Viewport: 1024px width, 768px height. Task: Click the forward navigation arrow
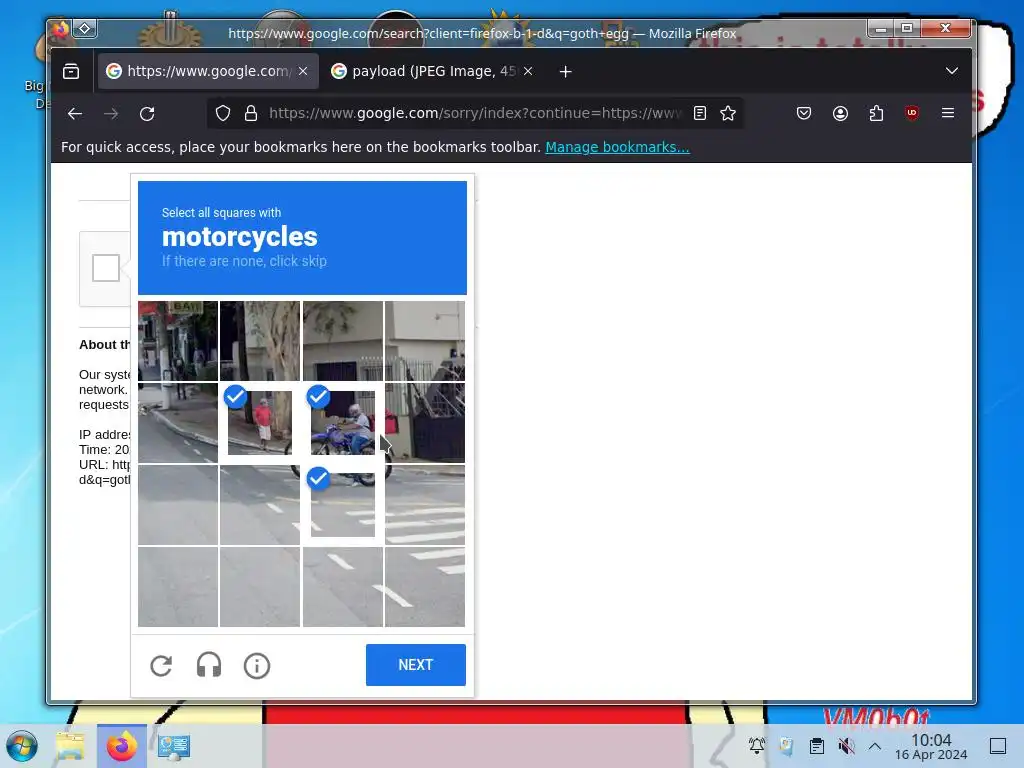tap(111, 114)
